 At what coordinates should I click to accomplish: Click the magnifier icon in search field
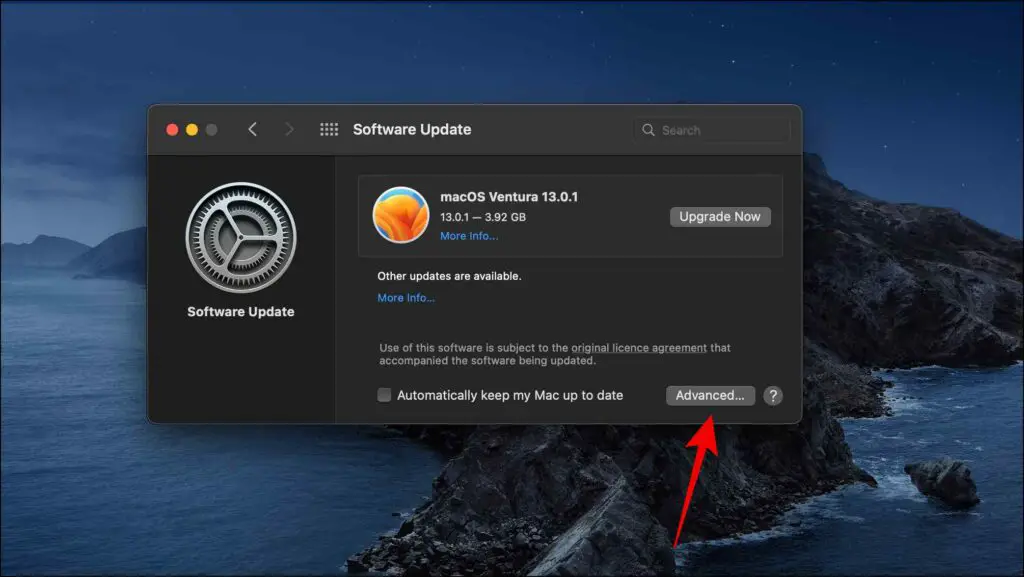(648, 130)
